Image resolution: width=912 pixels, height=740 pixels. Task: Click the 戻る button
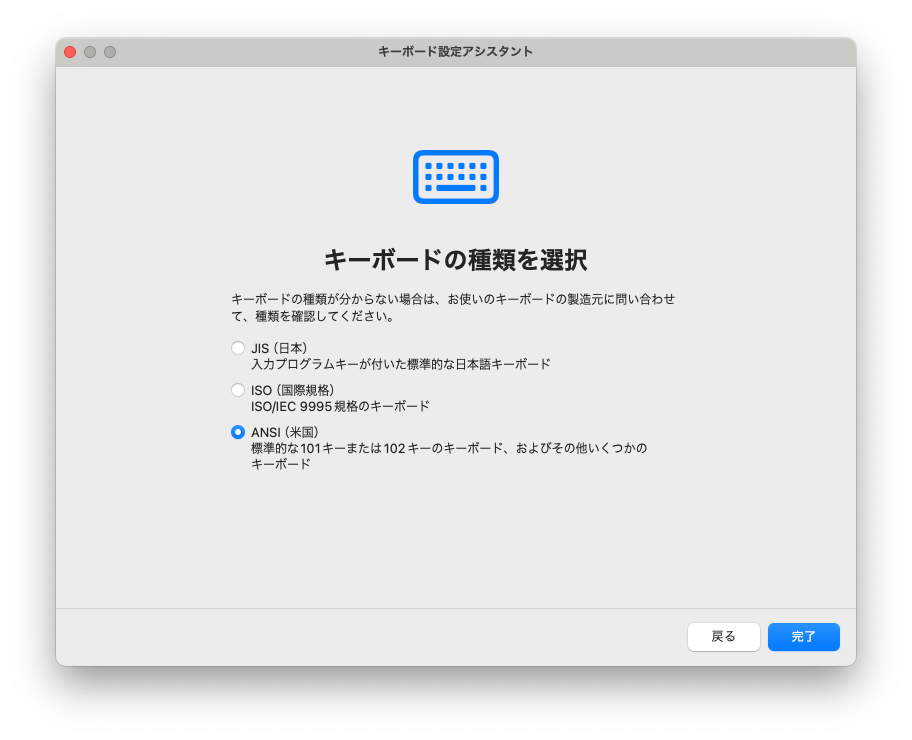[x=723, y=636]
